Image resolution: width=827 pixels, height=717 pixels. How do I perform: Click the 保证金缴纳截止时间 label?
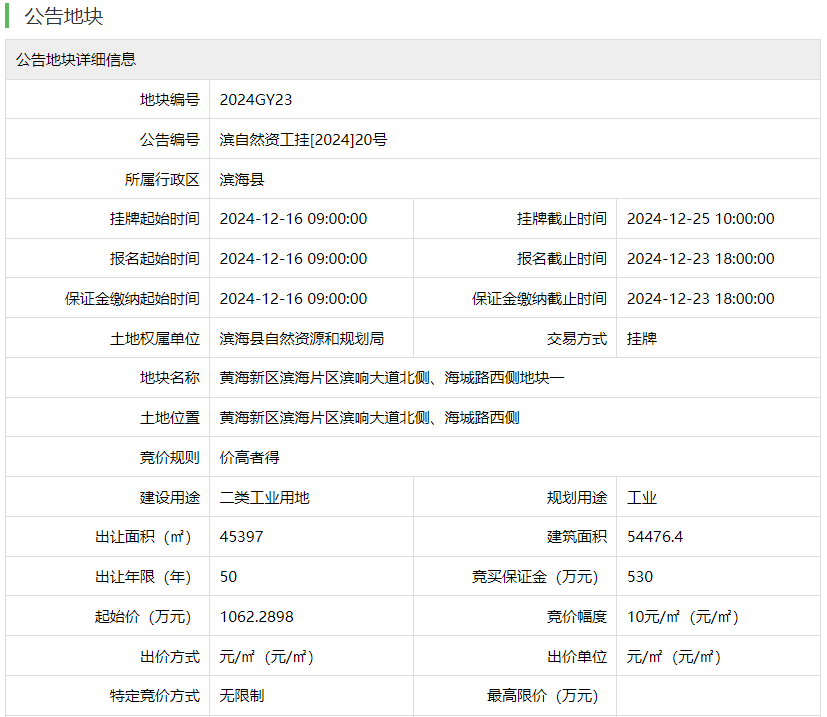[540, 299]
